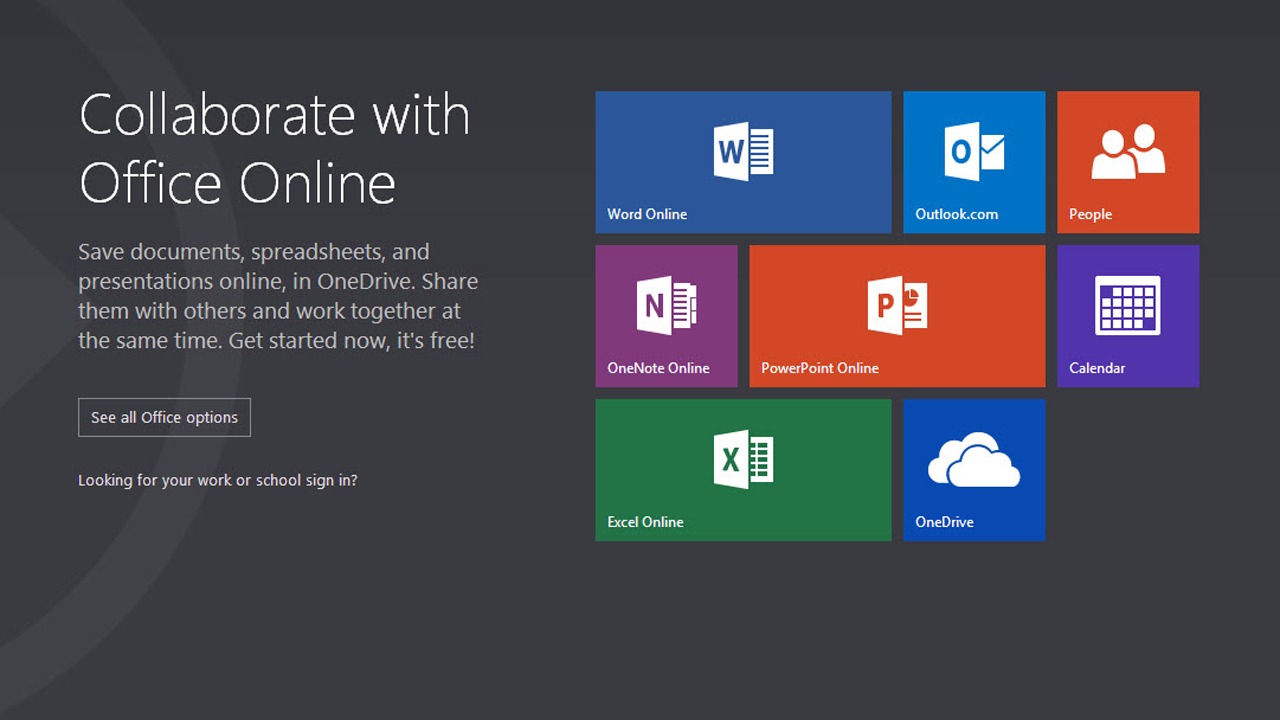Click the Word Online label text
Viewport: 1280px width, 720px height.
point(647,214)
